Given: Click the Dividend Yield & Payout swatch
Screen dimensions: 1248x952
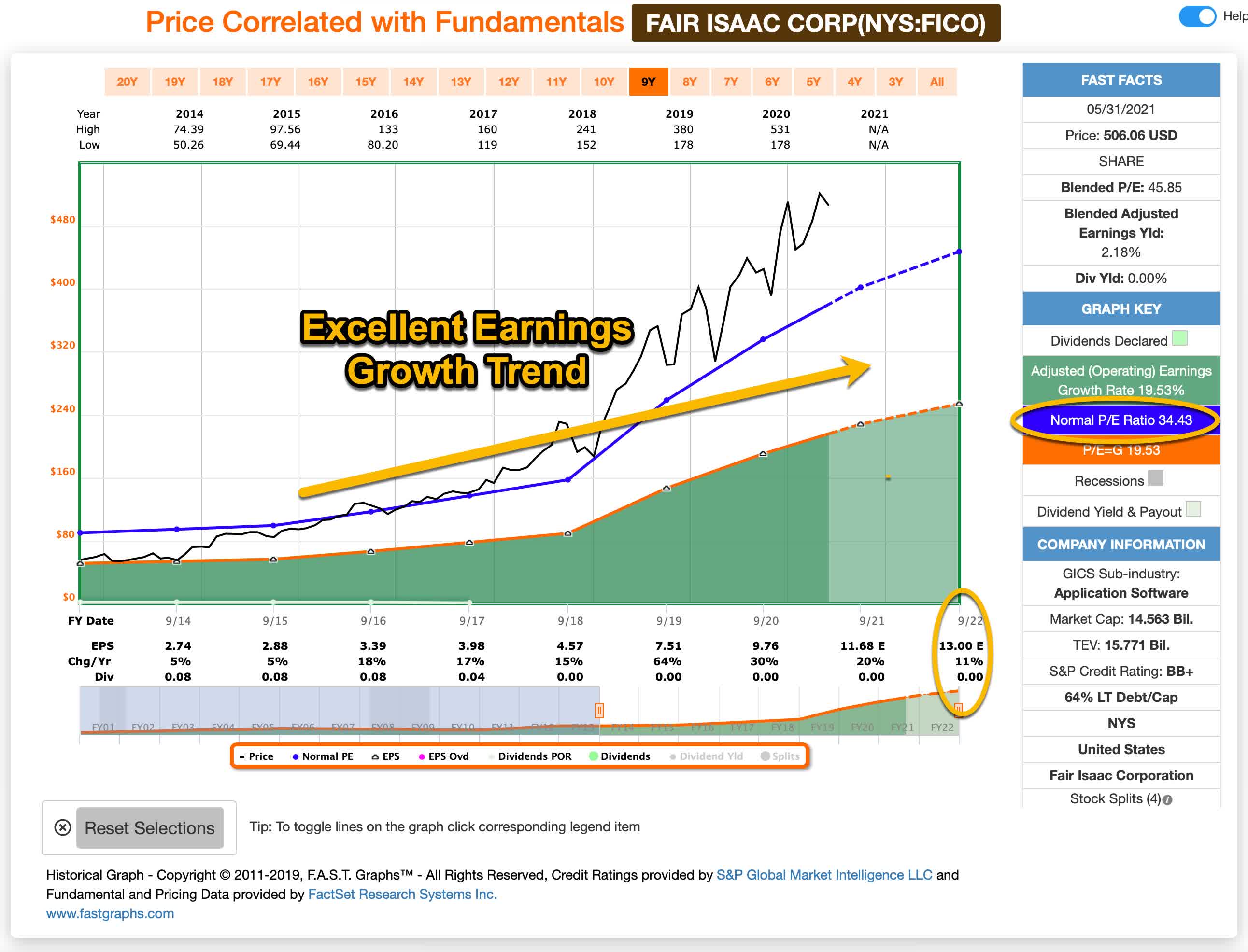Looking at the screenshot, I should (x=1193, y=509).
